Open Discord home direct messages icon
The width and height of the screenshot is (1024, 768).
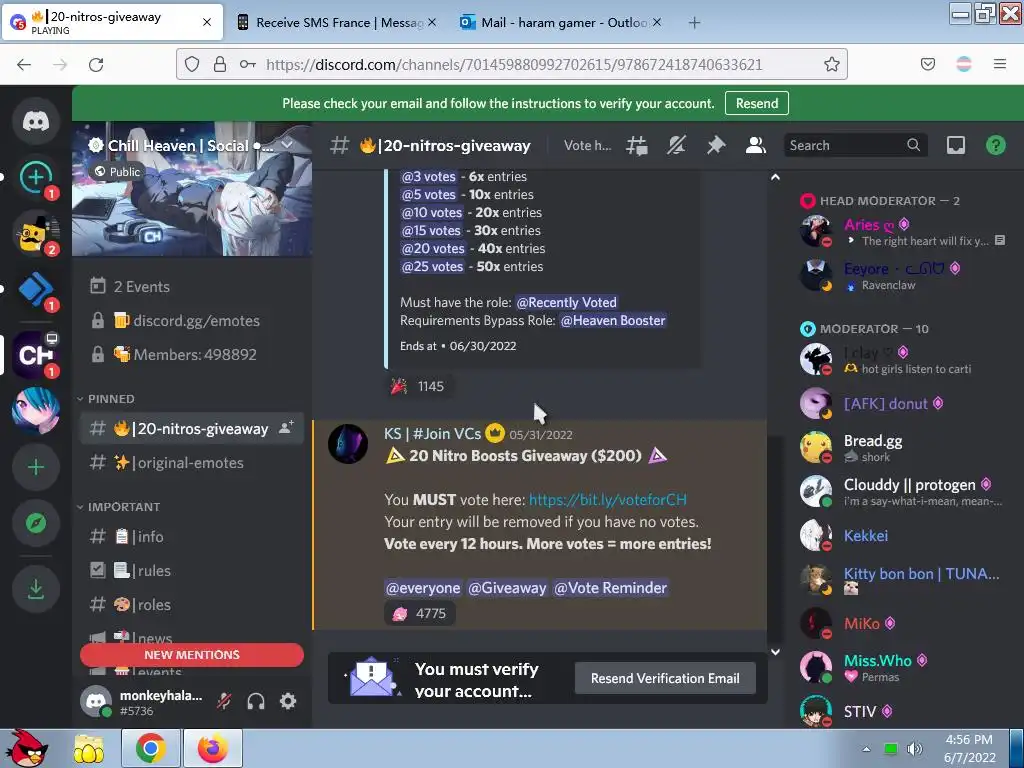36,121
